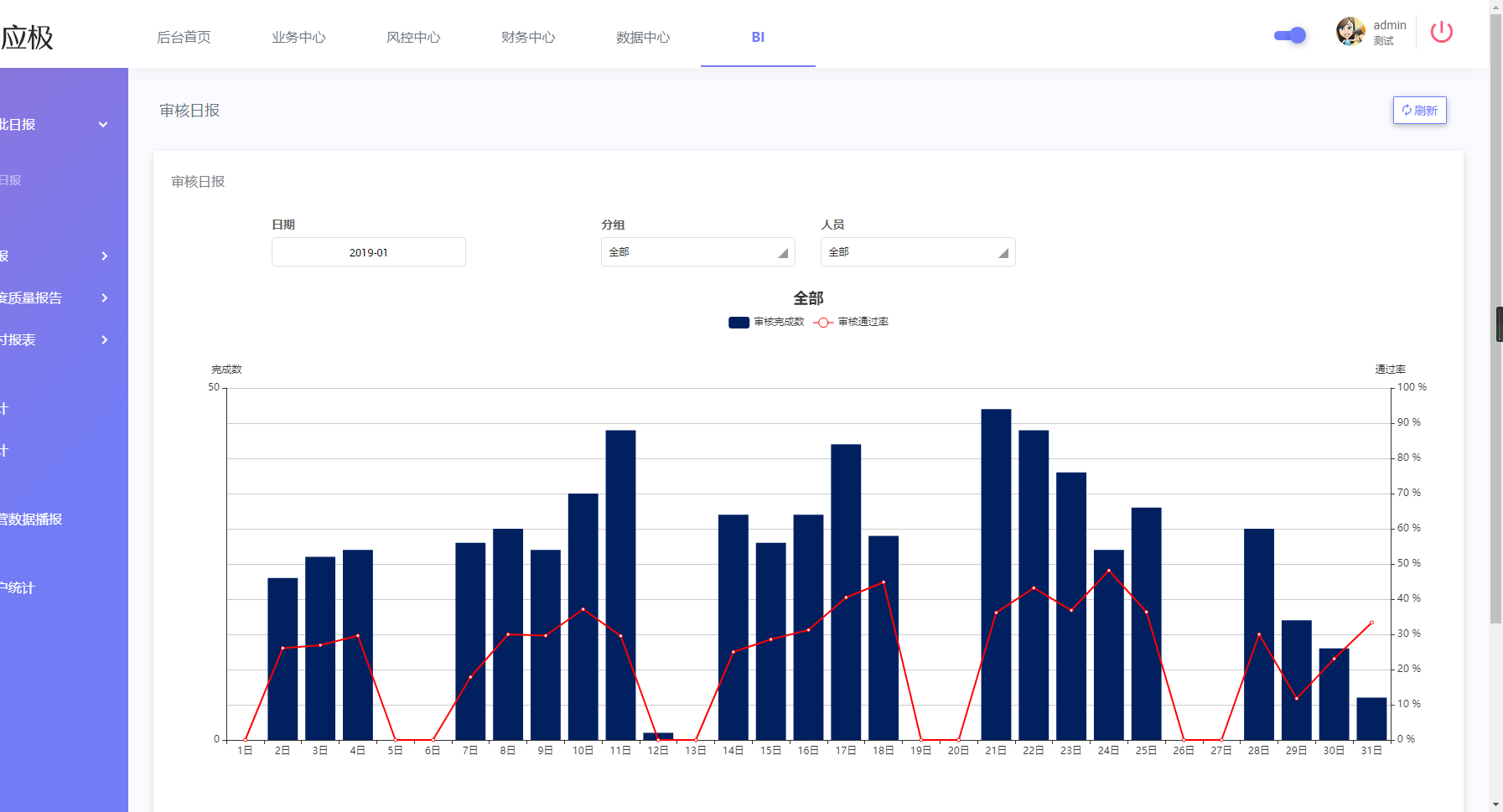Open the 财务中心 tab
The width and height of the screenshot is (1503, 812).
[528, 37]
